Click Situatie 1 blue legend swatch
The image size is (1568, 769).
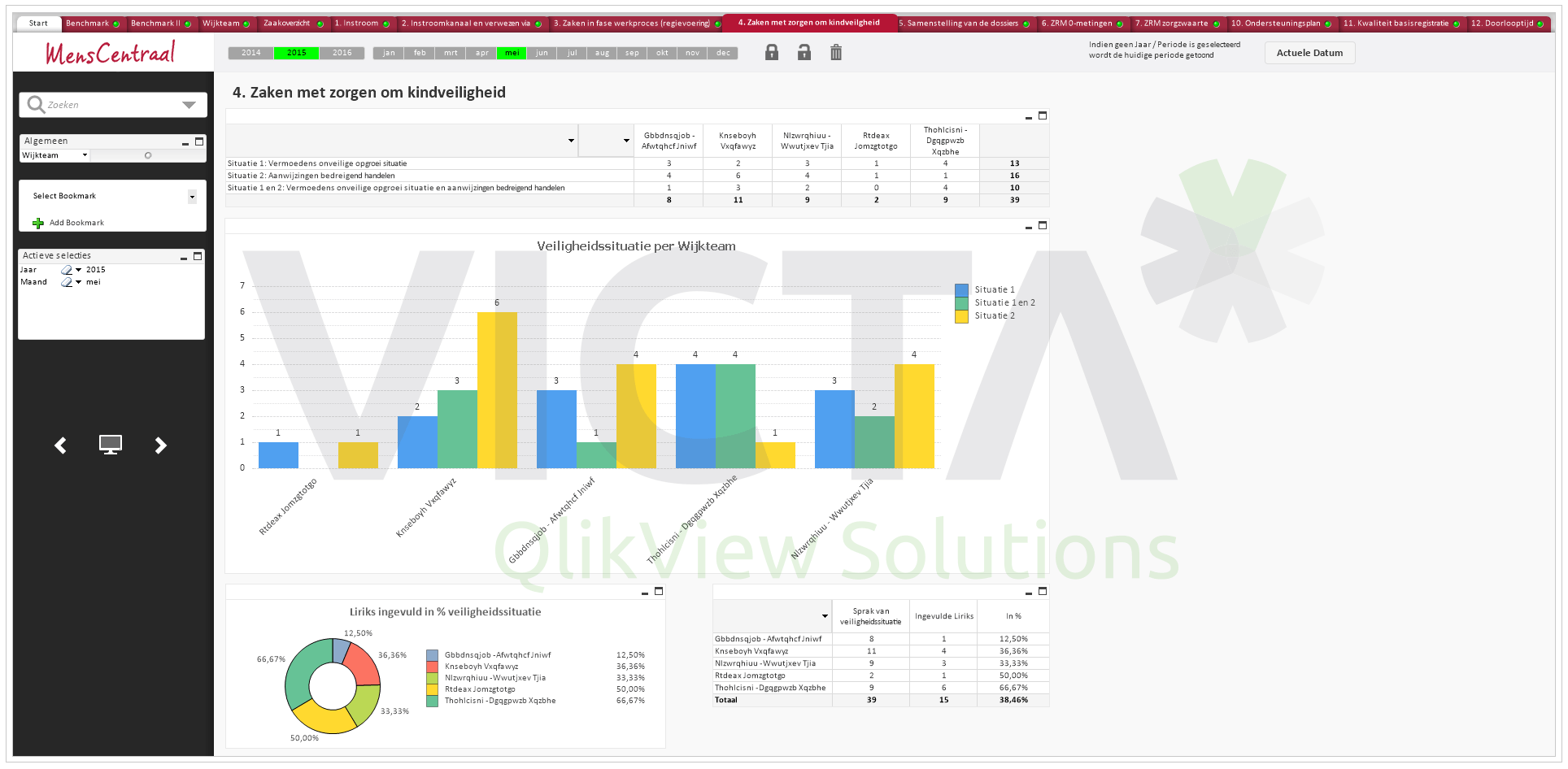pyautogui.click(x=961, y=290)
